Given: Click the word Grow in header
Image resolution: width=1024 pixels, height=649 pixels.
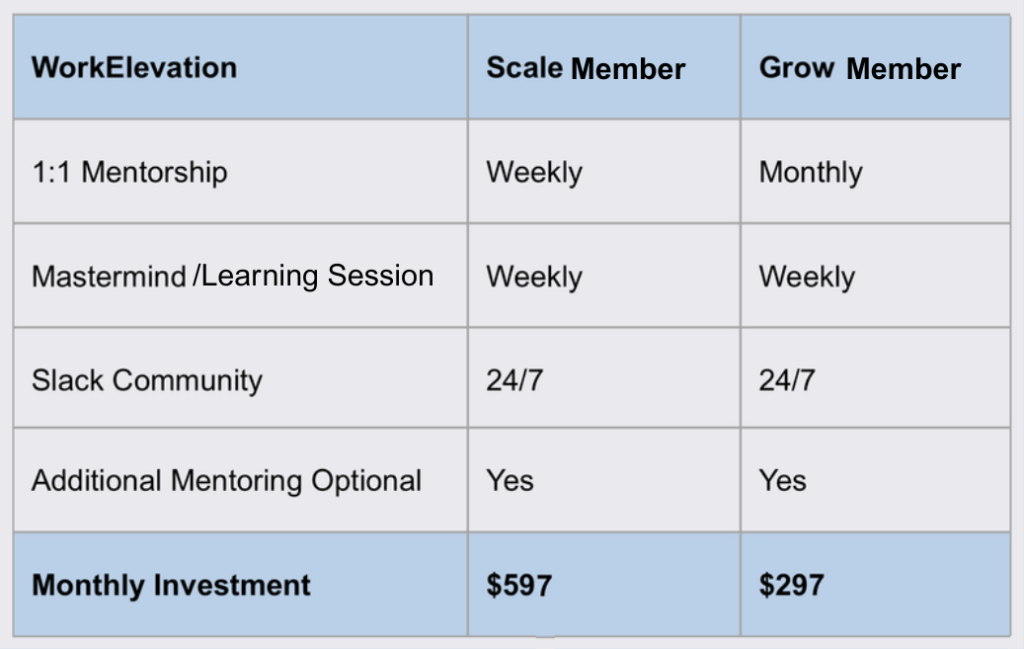Looking at the screenshot, I should tap(797, 68).
